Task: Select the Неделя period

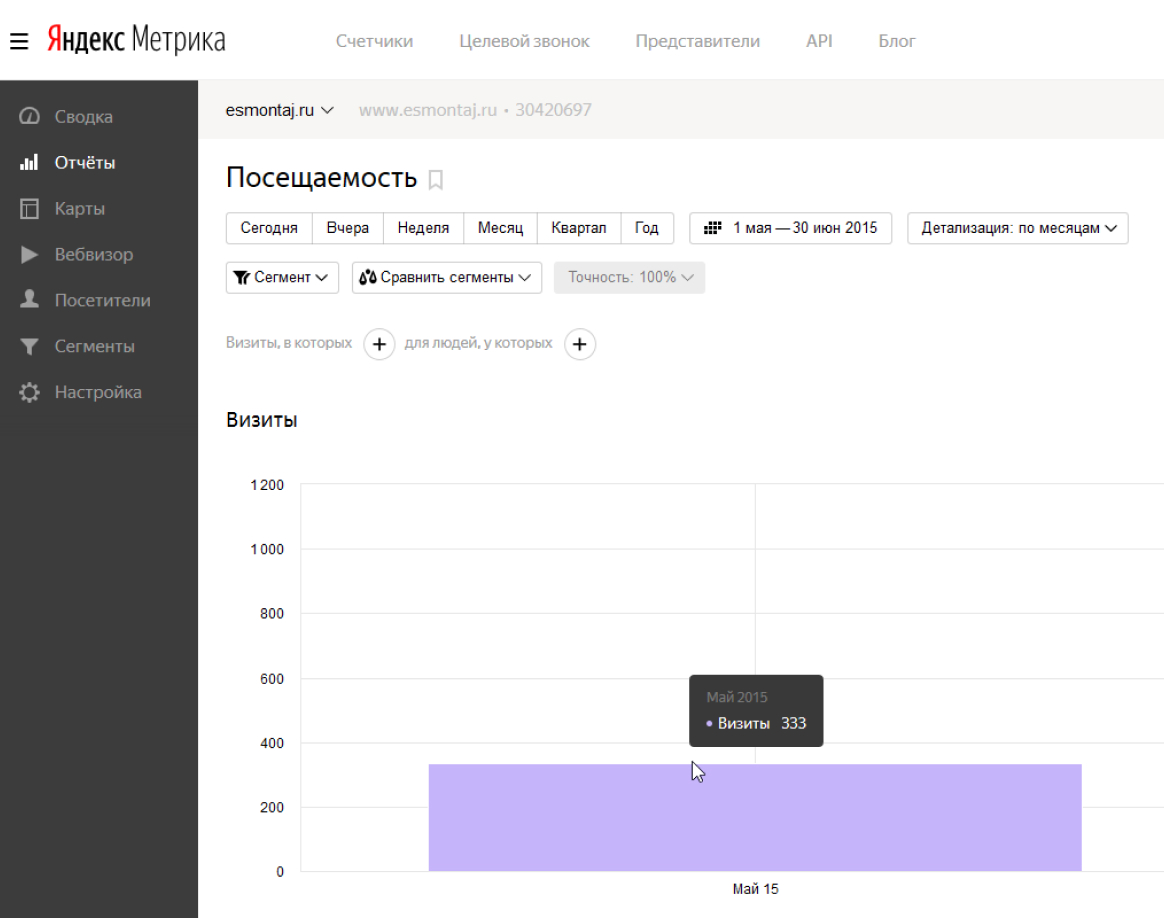Action: [x=423, y=228]
